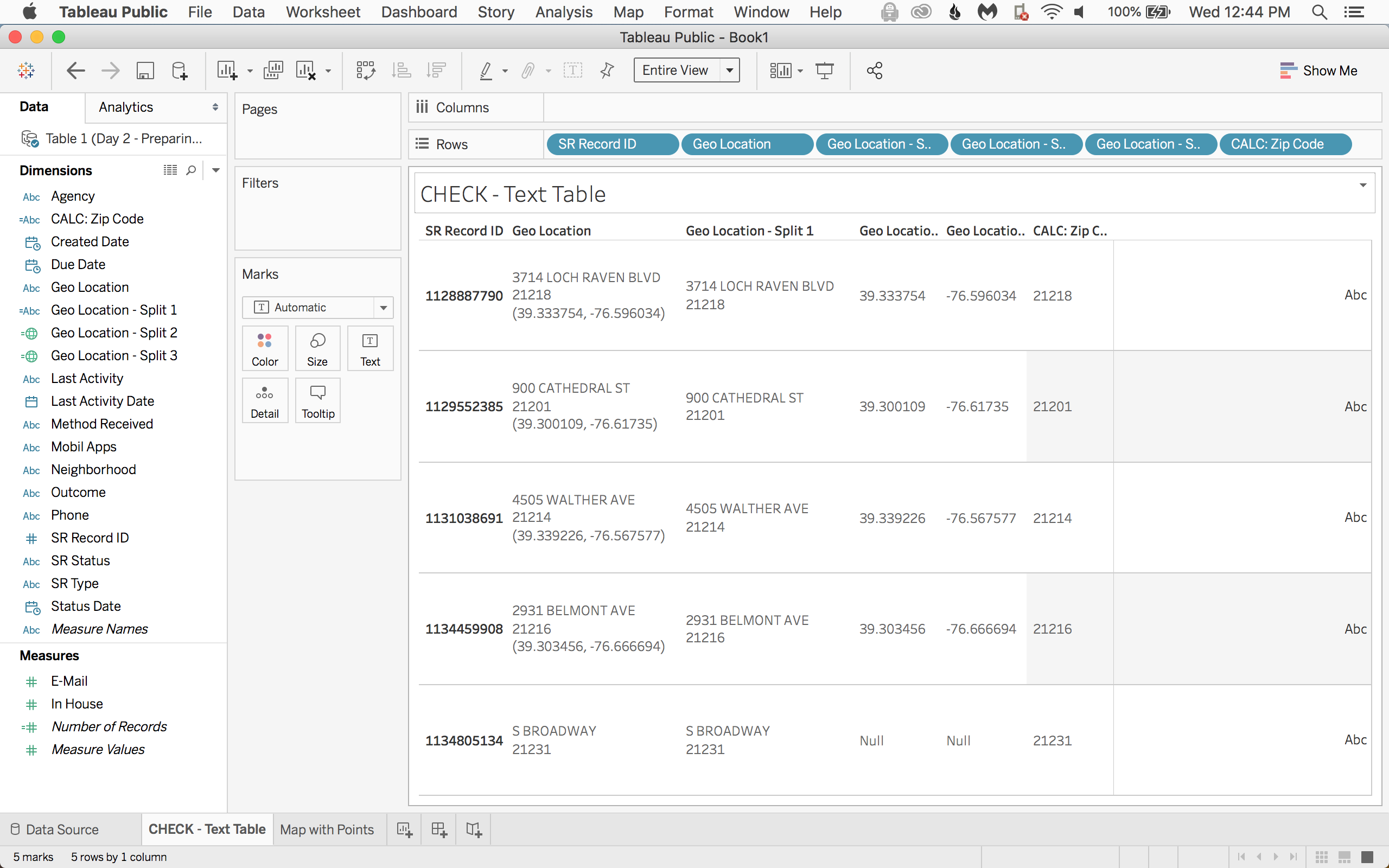Image resolution: width=1389 pixels, height=868 pixels.
Task: Click the new dashboard tab icon
Action: 439,829
